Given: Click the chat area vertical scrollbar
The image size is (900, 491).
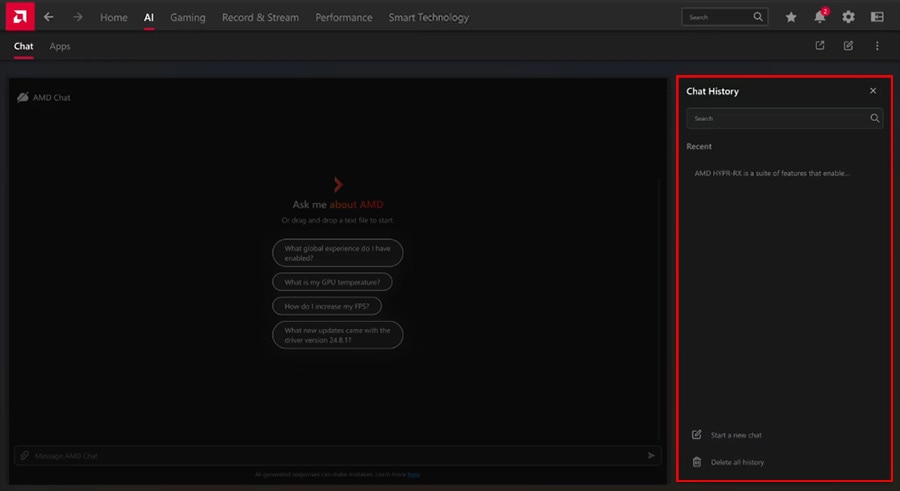Looking at the screenshot, I should 658,310.
